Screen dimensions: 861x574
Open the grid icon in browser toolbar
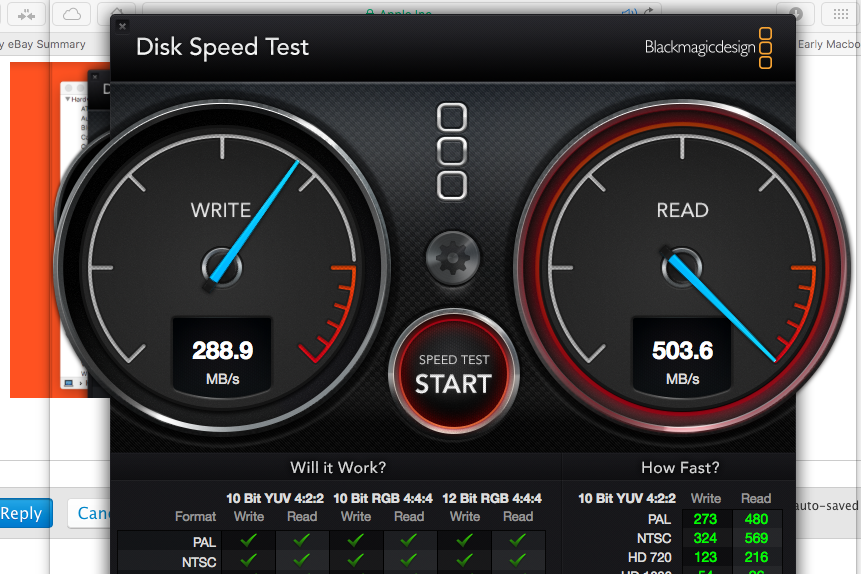[x=841, y=15]
